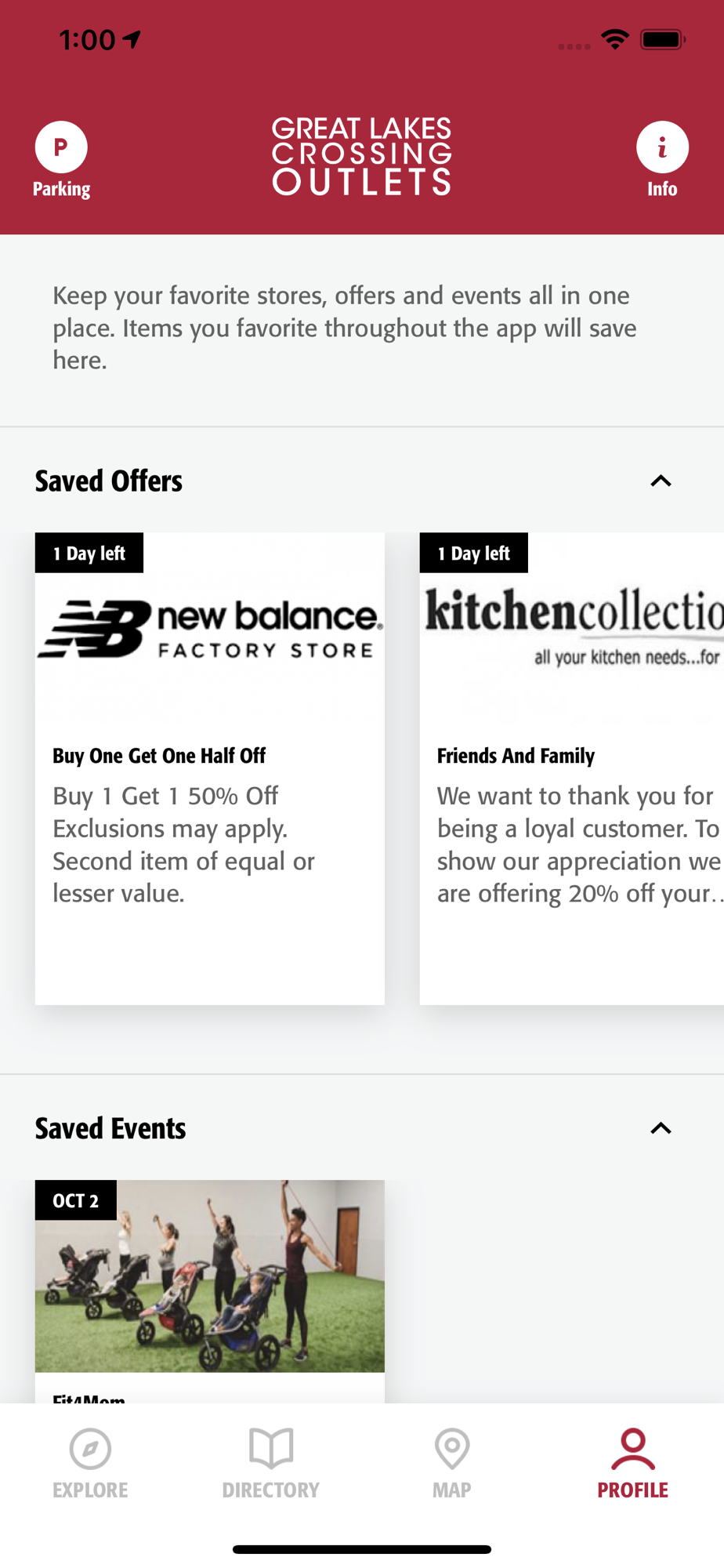This screenshot has width=724, height=1568.
Task: Switch to the DIRECTORY tab label
Action: (x=271, y=1490)
